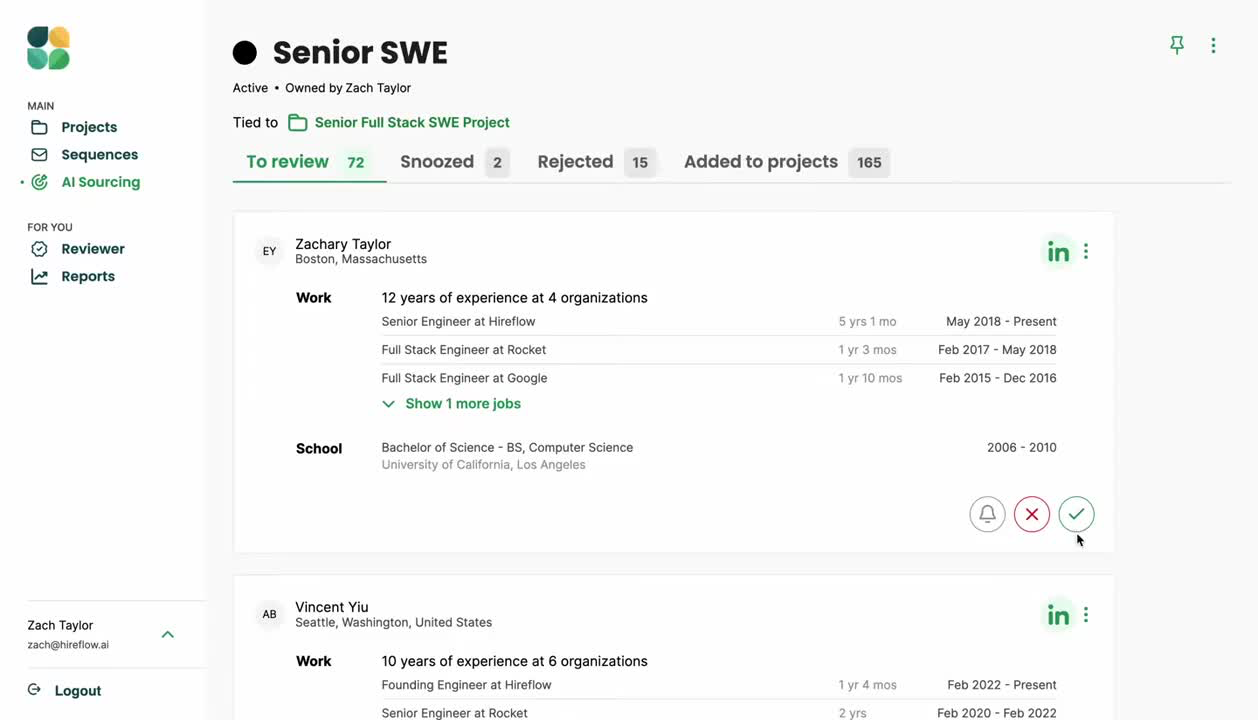Reject Zachary Taylor with the red X
Screen dimensions: 1258x720
[x=1031, y=513]
